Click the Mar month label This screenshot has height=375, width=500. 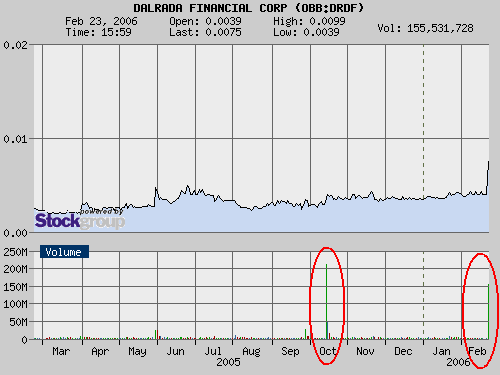pos(61,351)
